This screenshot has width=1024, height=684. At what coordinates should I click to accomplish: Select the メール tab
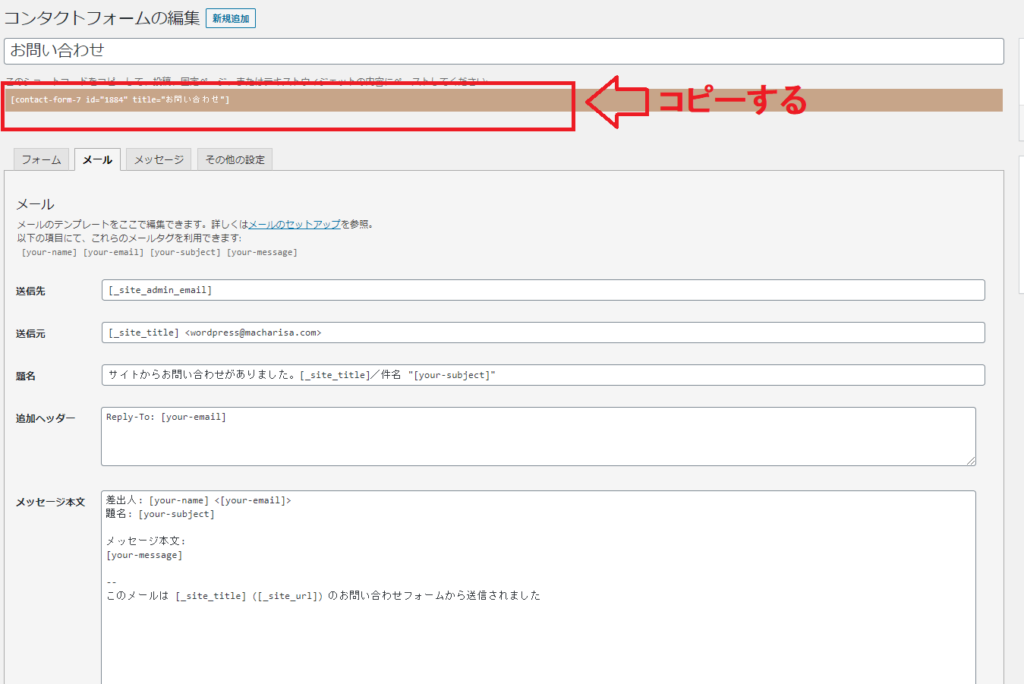pos(97,160)
